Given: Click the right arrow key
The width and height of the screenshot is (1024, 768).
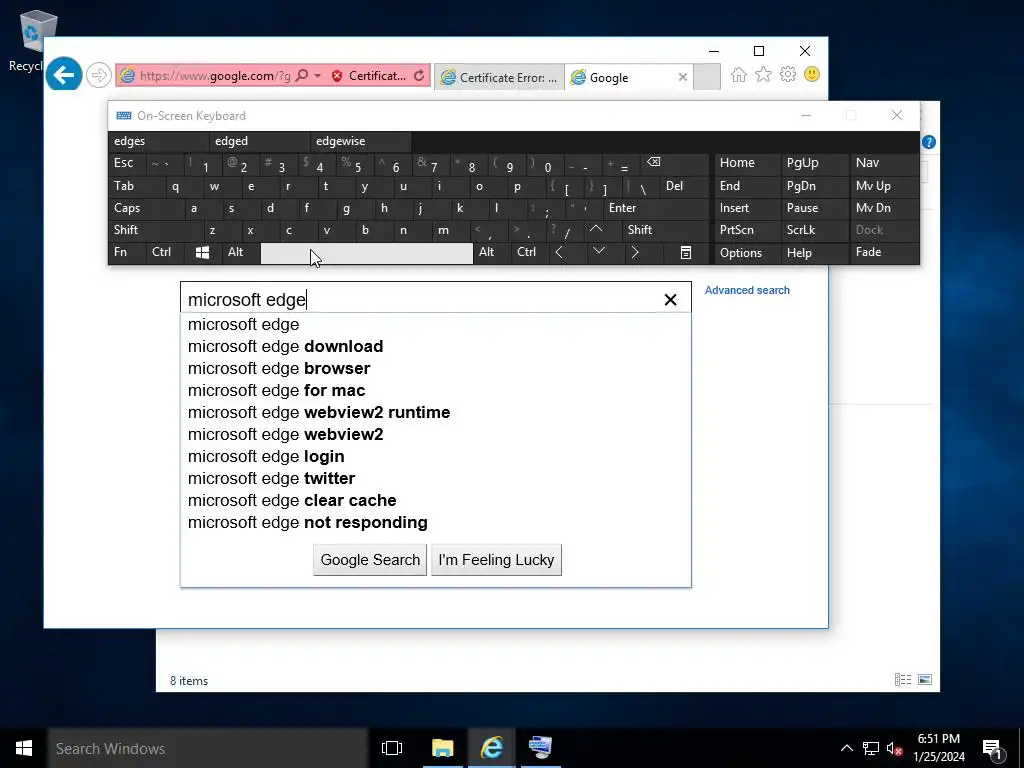Looking at the screenshot, I should (x=643, y=253).
